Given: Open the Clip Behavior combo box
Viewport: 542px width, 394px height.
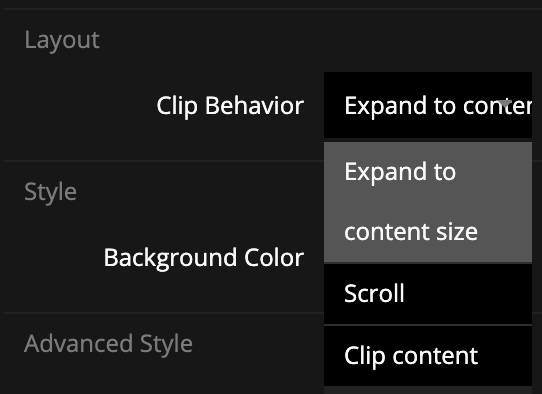Looking at the screenshot, I should [428, 105].
